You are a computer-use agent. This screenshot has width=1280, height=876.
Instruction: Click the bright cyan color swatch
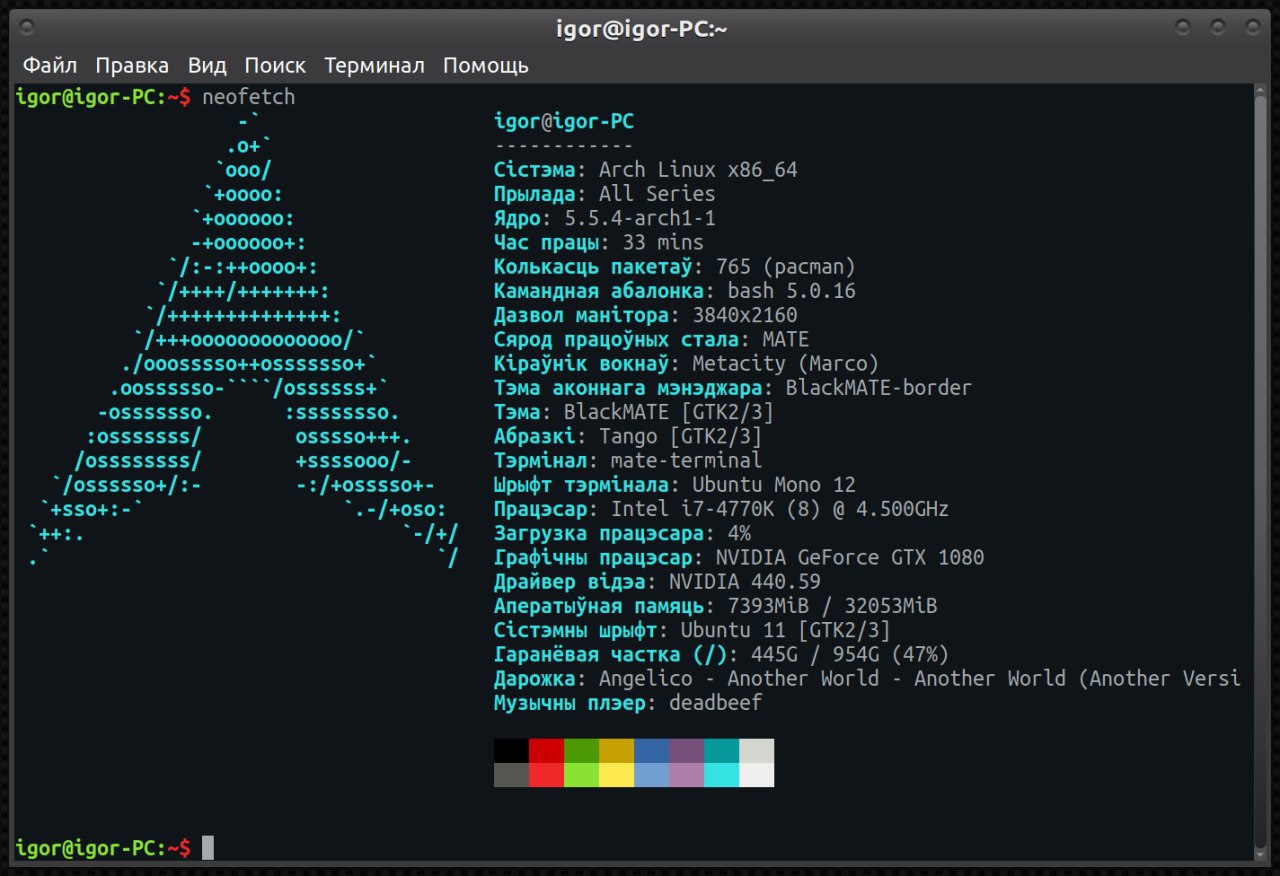(721, 775)
